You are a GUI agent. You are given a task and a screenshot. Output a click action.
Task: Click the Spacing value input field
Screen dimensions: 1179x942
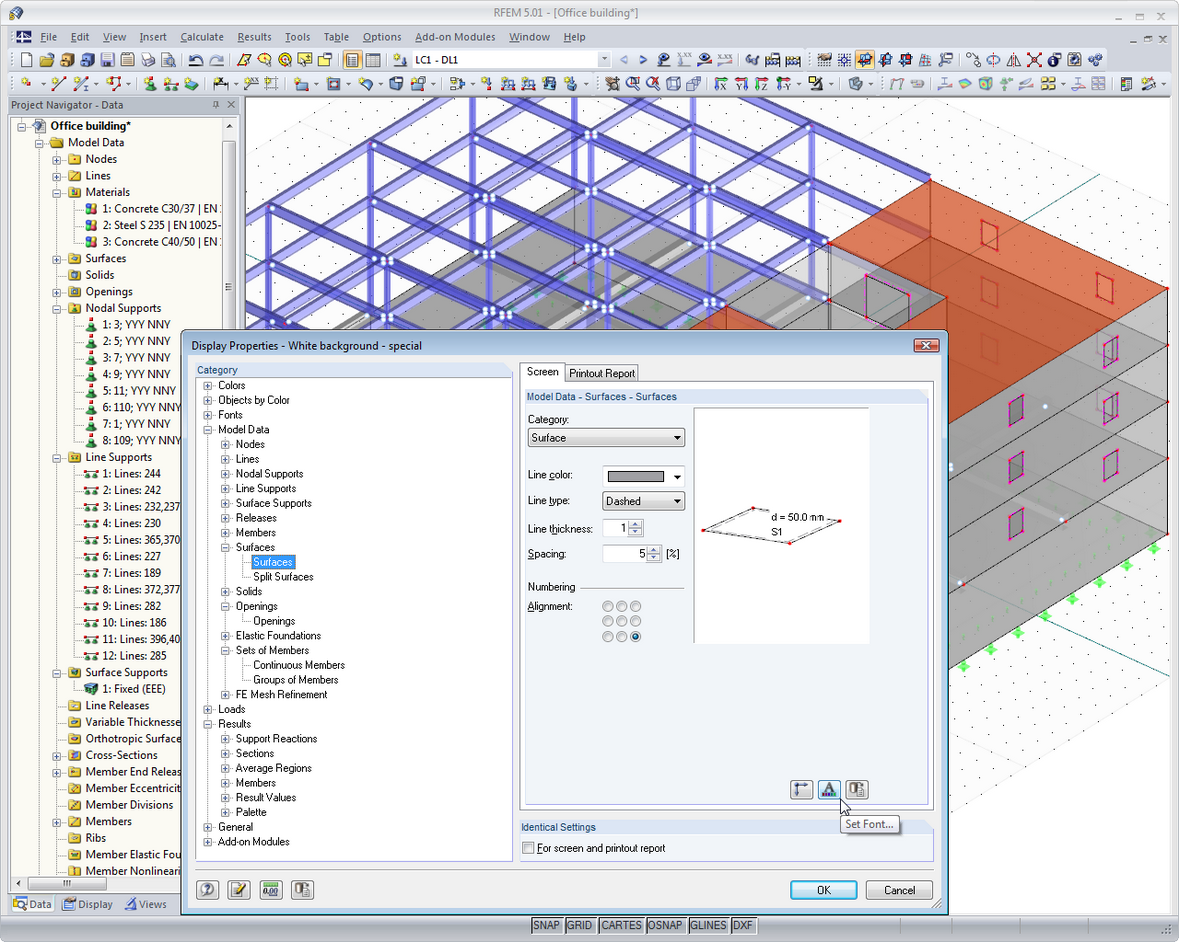pos(625,554)
